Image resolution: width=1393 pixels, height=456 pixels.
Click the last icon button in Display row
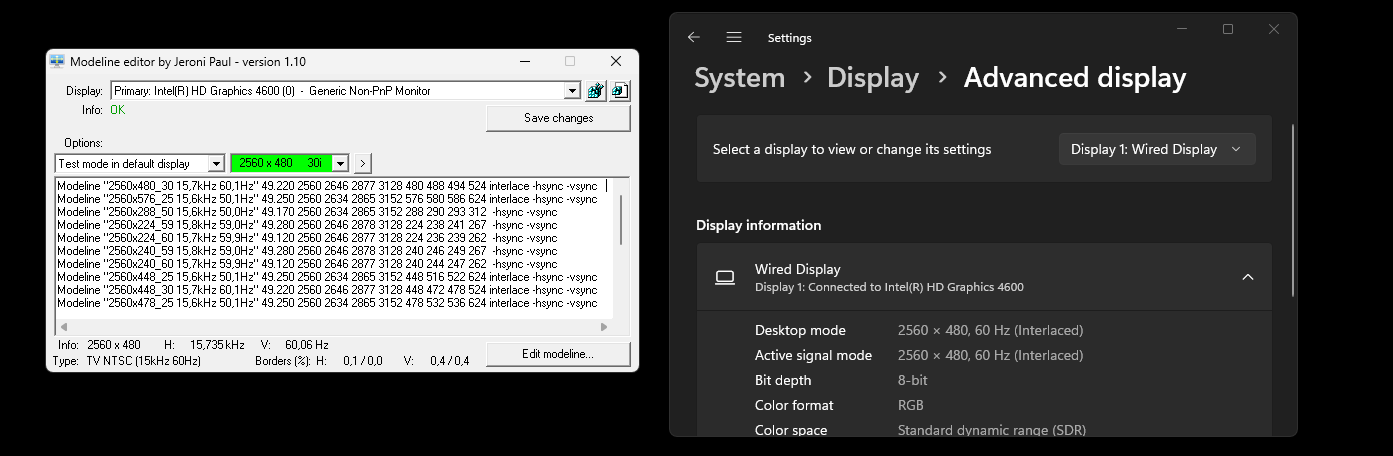[x=619, y=91]
